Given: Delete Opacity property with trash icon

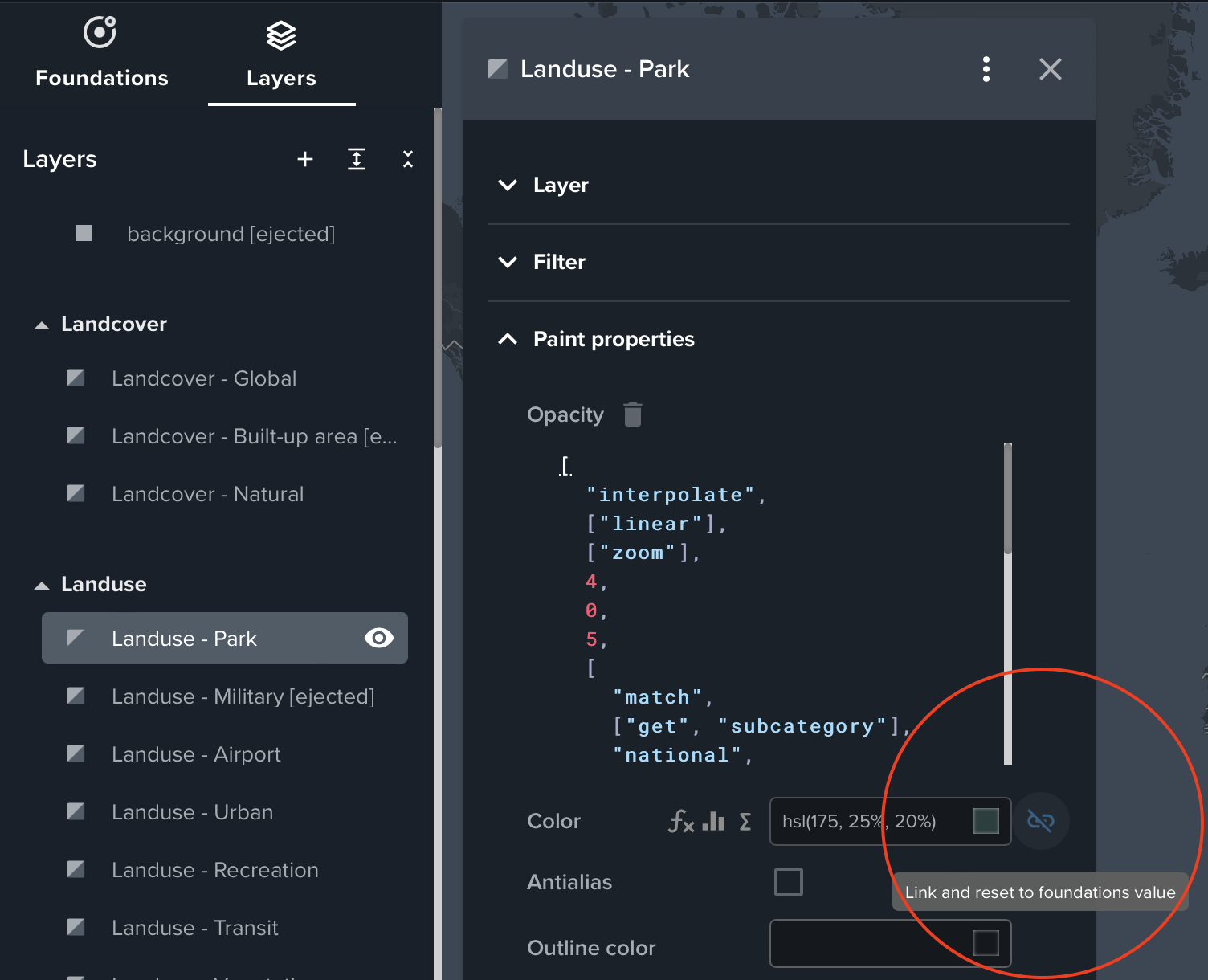Looking at the screenshot, I should [x=633, y=414].
